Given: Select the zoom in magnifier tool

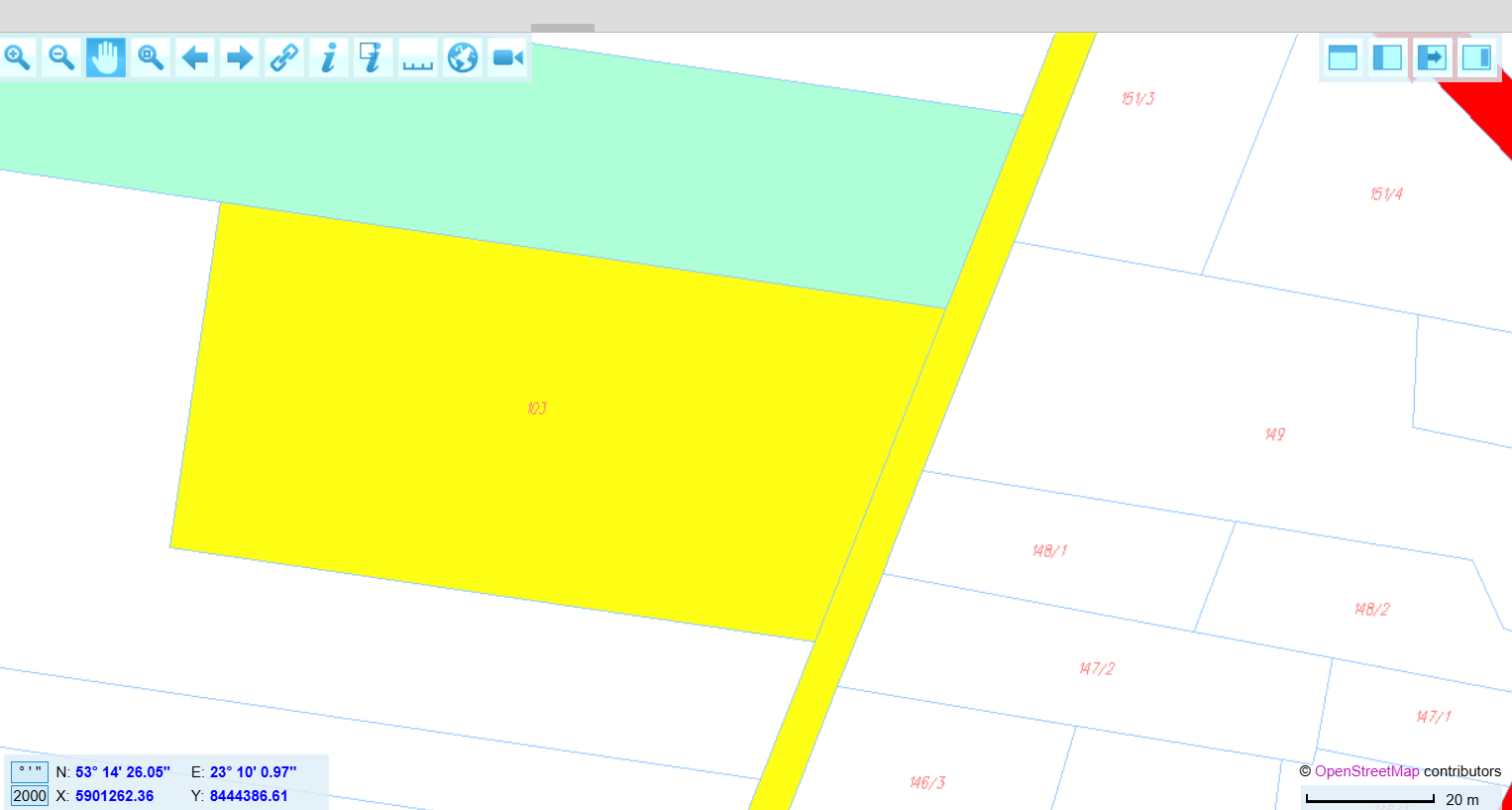Looking at the screenshot, I should click(18, 58).
